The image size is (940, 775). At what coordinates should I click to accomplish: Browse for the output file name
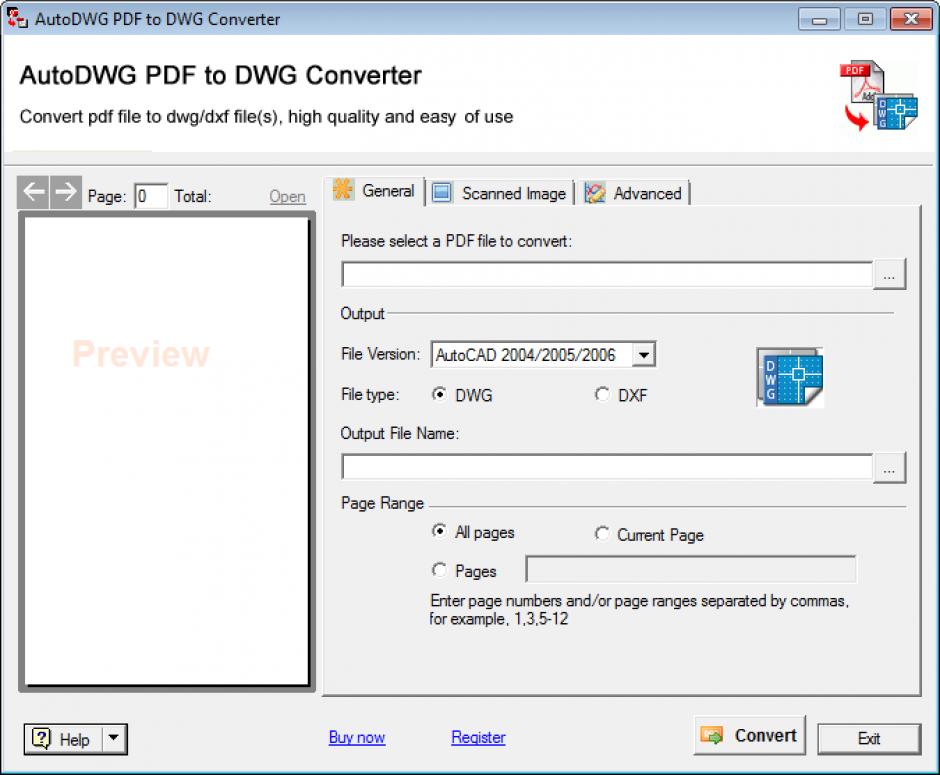point(889,468)
